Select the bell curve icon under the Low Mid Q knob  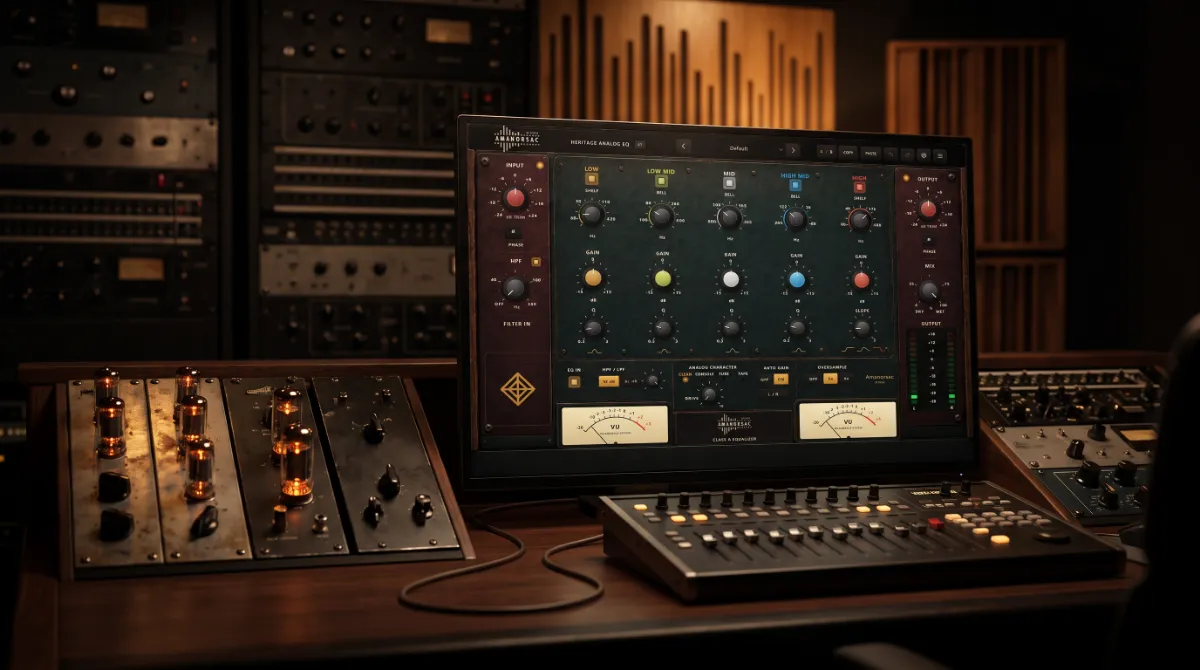click(664, 351)
